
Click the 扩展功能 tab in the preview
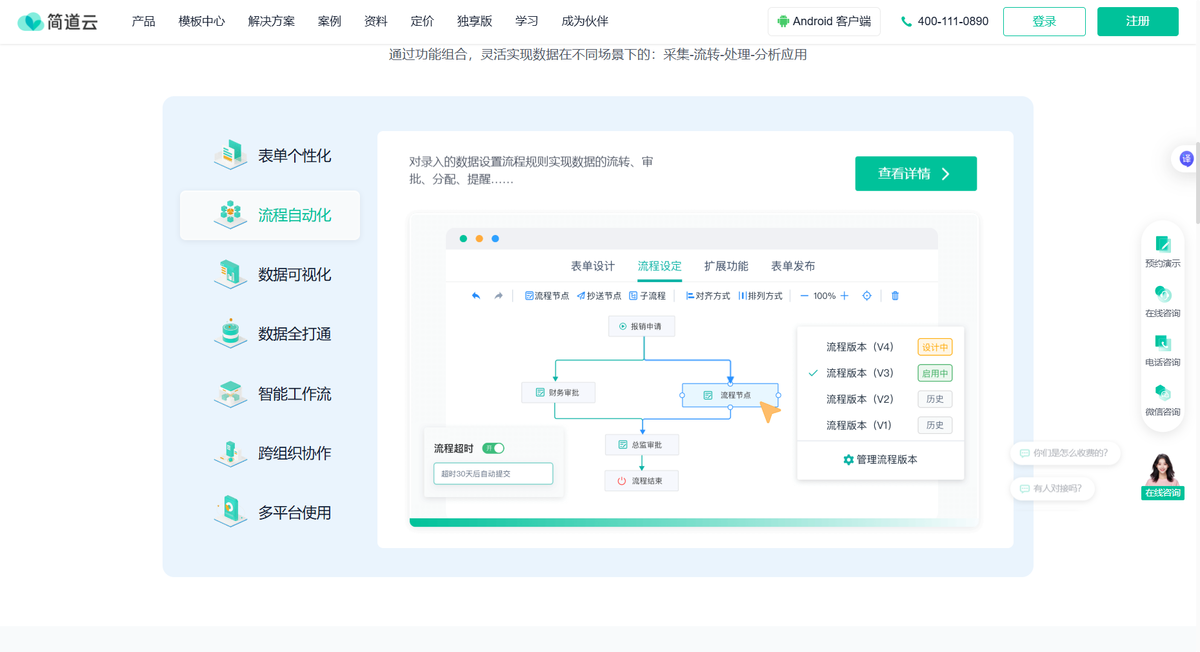point(726,266)
